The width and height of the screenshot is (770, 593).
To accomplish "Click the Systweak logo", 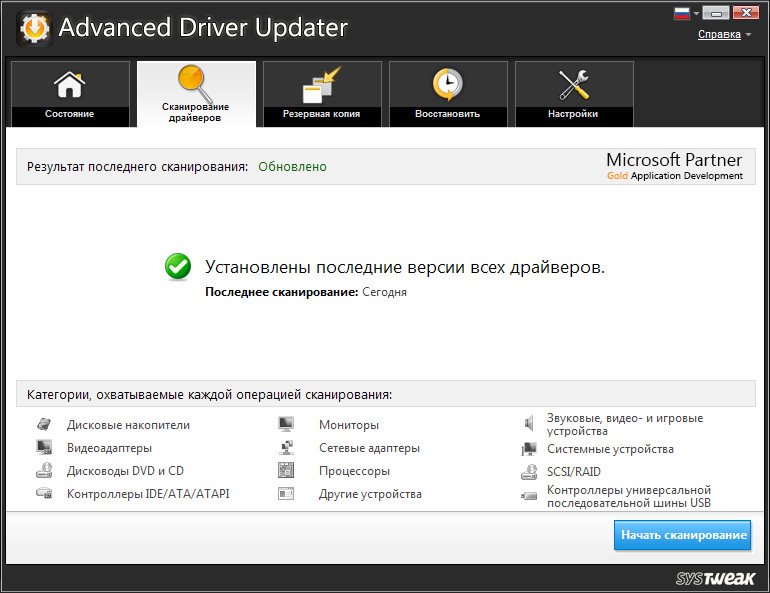I will point(715,578).
